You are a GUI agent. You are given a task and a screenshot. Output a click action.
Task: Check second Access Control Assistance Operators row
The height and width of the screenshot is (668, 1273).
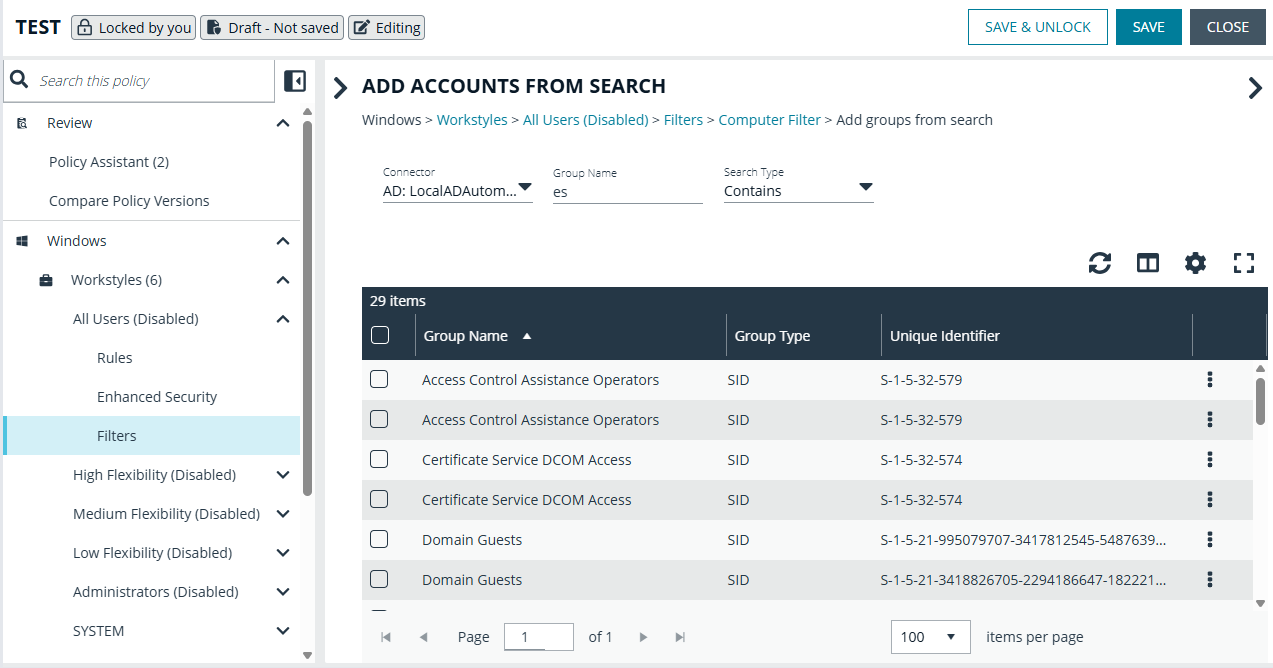point(379,419)
